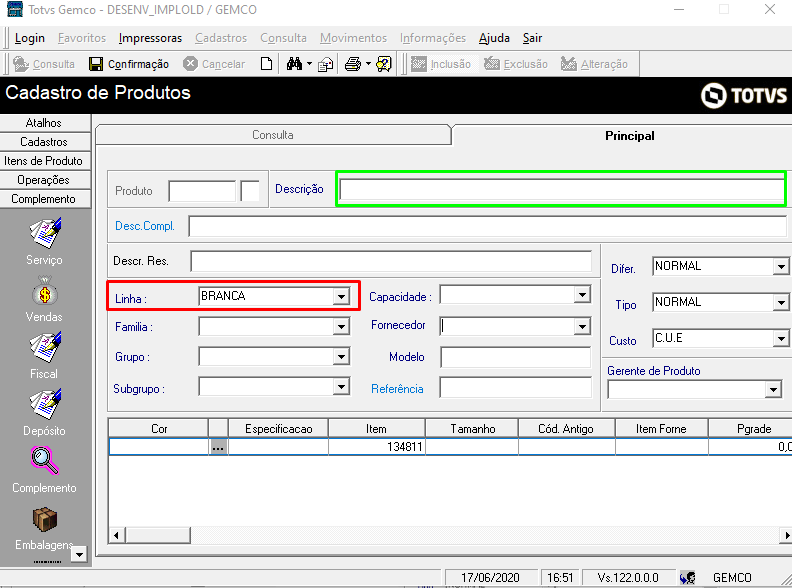This screenshot has height=588, width=792.
Task: Click the Descr. Res. input field
Action: (391, 261)
